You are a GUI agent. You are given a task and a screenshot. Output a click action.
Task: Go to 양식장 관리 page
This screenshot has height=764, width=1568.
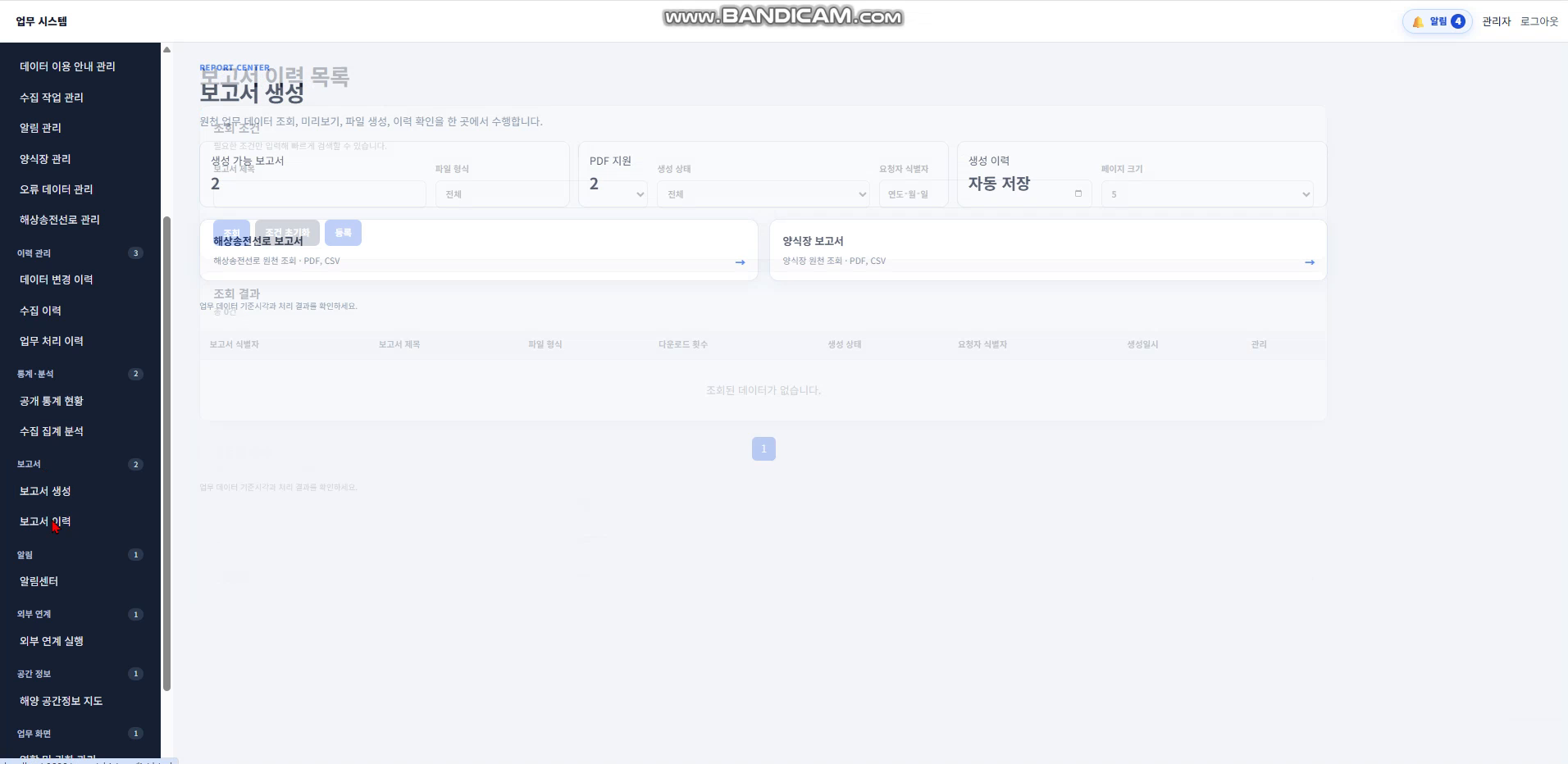pyautogui.click(x=45, y=159)
